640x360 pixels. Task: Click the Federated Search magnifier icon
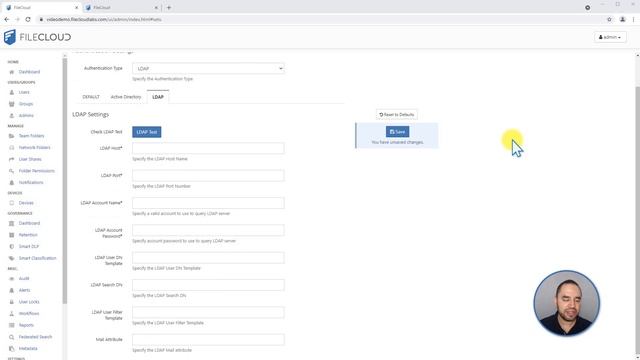click(11, 337)
